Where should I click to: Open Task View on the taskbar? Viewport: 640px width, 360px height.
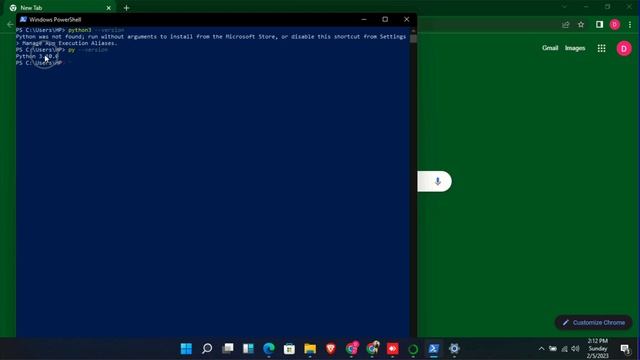(228, 349)
